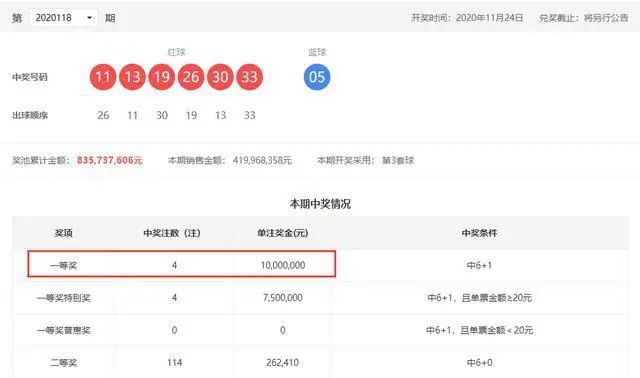The height and width of the screenshot is (378, 640).
Task: Click the 单票金额≥20元 condition text
Action: 497,298
